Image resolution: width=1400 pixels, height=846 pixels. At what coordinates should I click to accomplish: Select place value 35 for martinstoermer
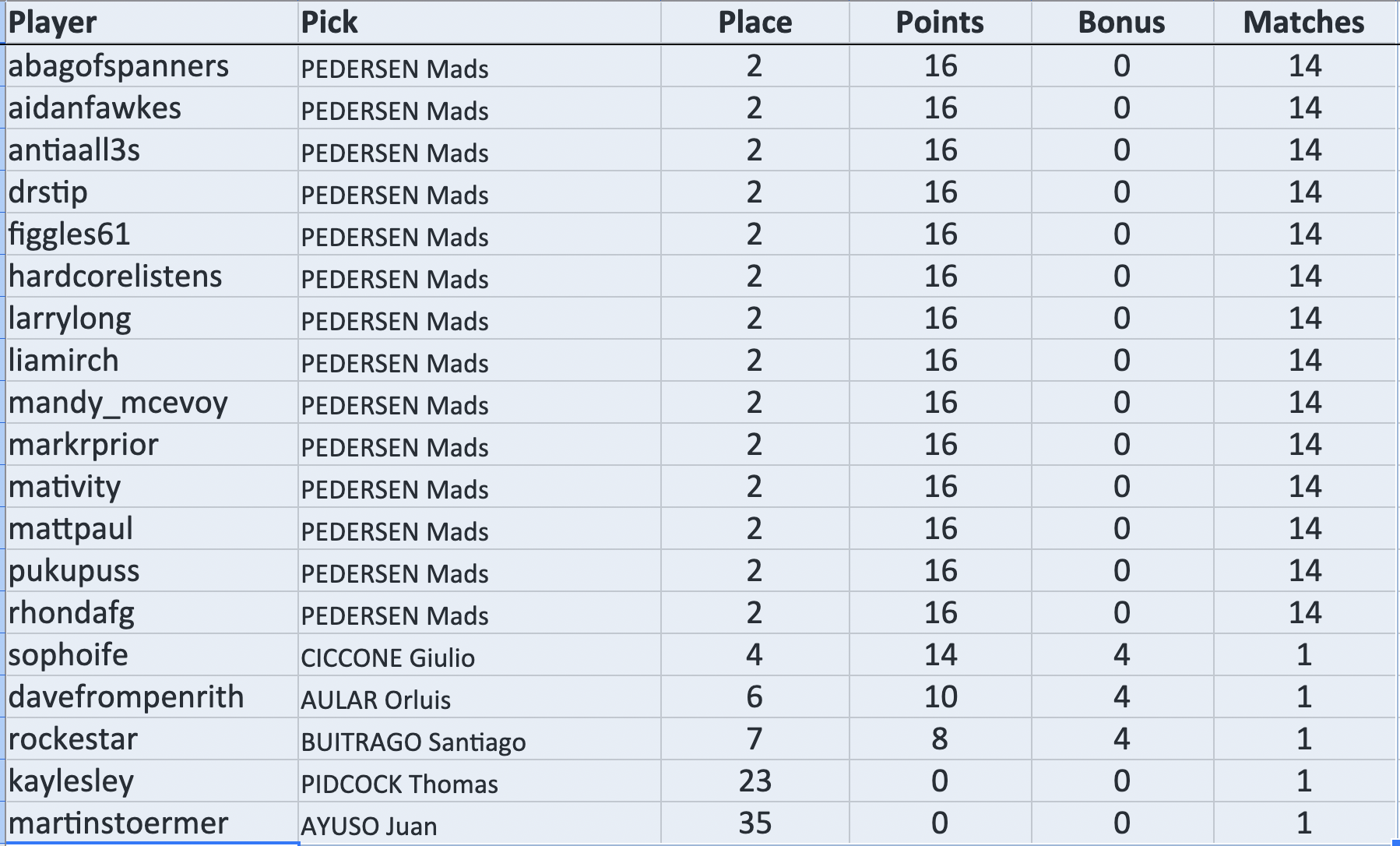click(x=755, y=823)
